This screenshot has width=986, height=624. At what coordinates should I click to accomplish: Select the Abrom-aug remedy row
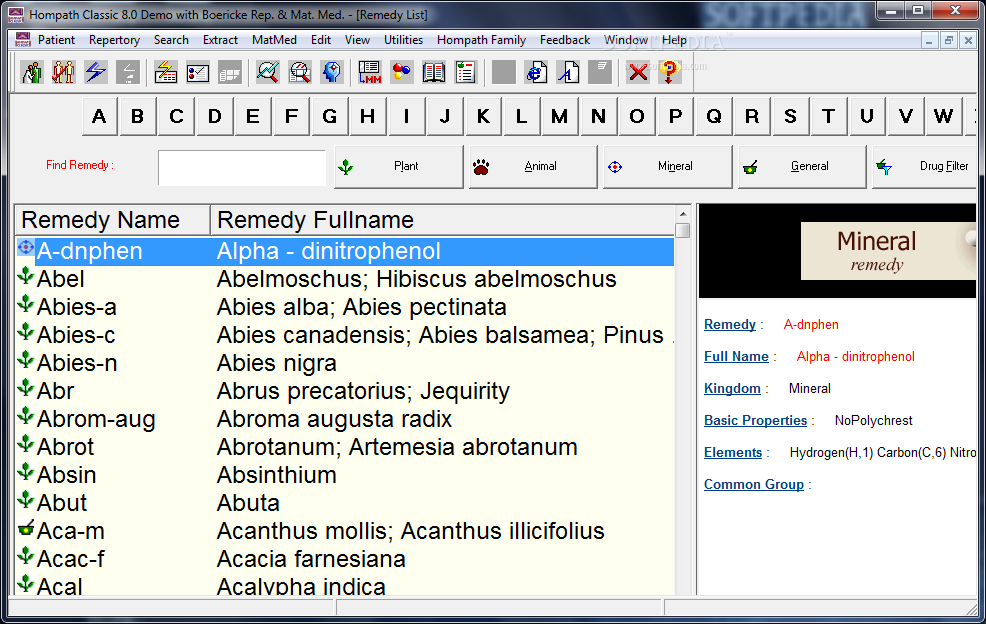tap(345, 419)
